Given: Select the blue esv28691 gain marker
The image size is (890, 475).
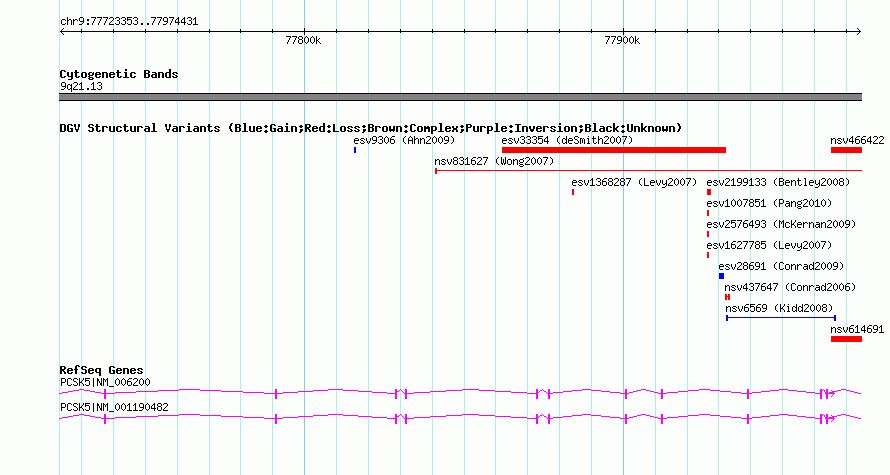Looking at the screenshot, I should (721, 276).
